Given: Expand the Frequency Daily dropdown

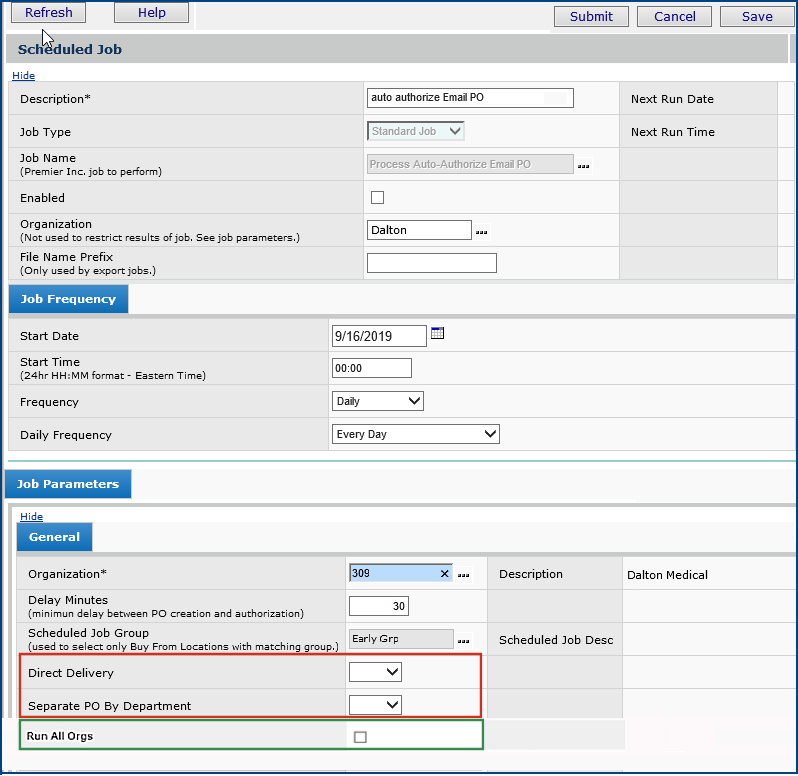Looking at the screenshot, I should [x=377, y=401].
